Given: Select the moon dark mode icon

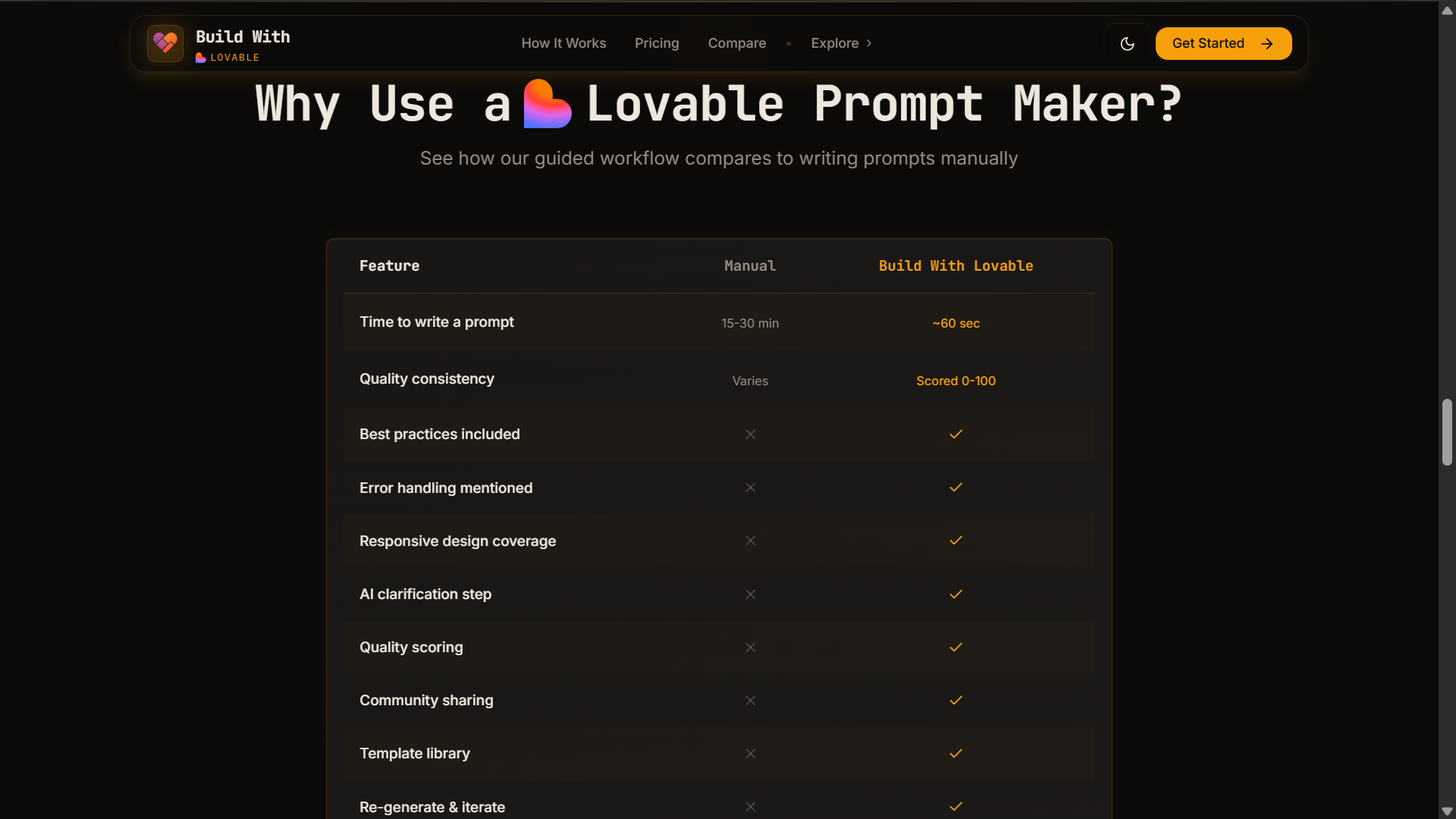Looking at the screenshot, I should point(1127,43).
